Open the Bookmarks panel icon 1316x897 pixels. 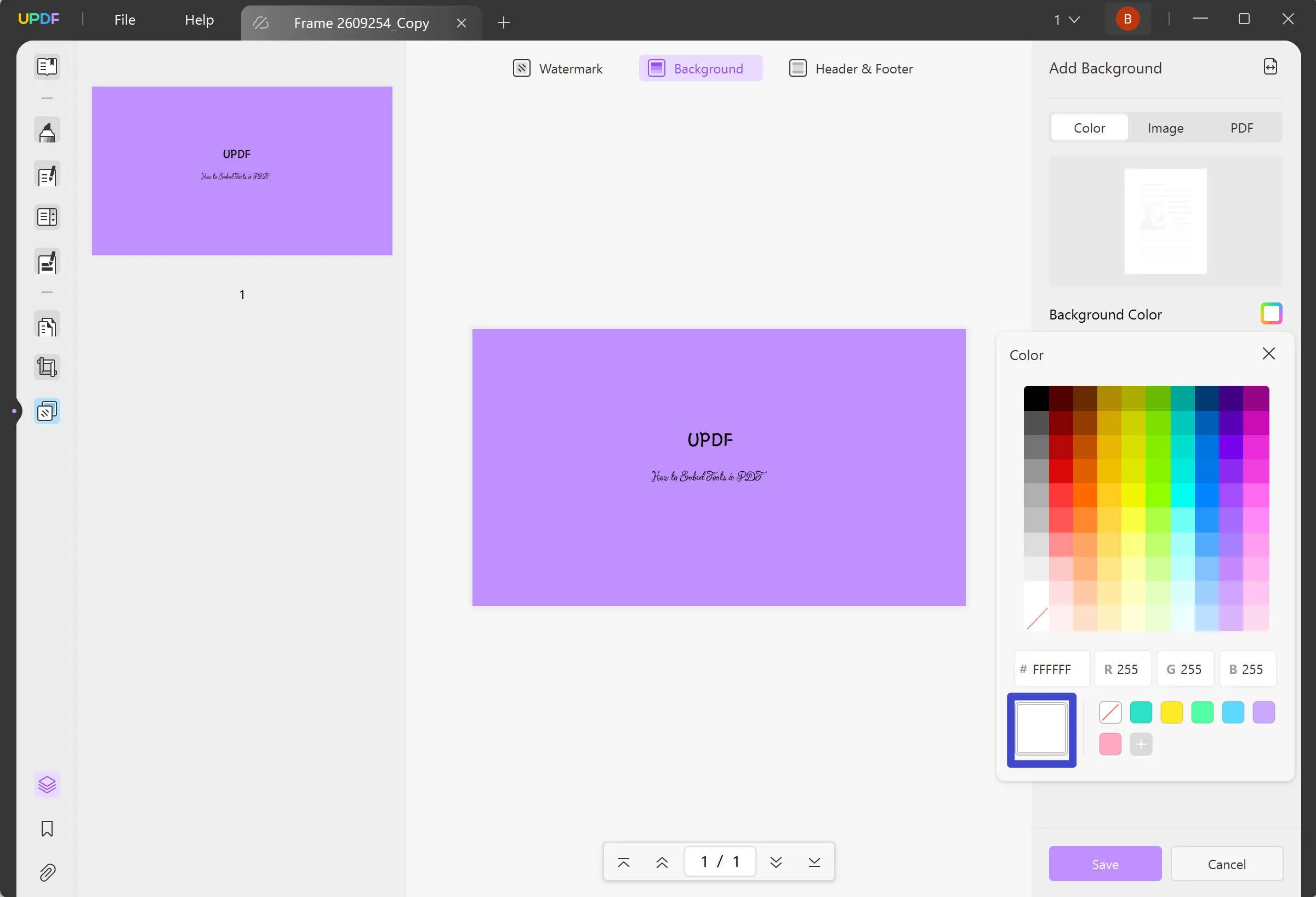47,829
